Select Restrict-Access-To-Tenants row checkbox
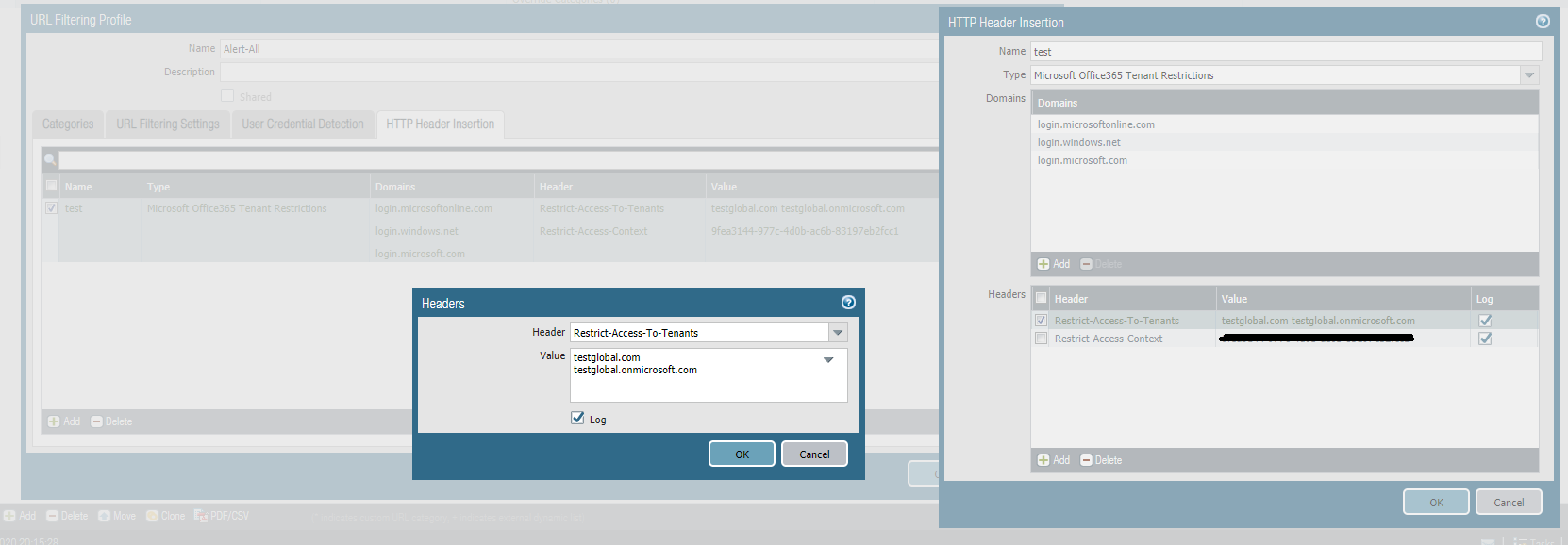The image size is (1568, 545). pos(1042,321)
